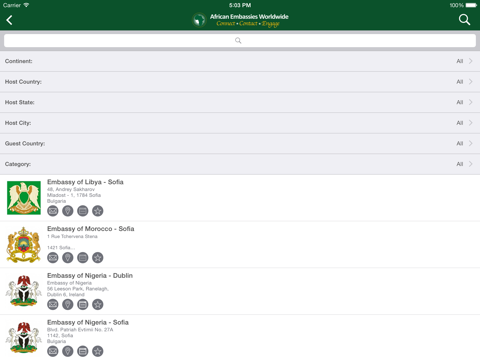Screen dimensions: 480x360
Task: Expand Category chevron next to All
Action: click(471, 164)
